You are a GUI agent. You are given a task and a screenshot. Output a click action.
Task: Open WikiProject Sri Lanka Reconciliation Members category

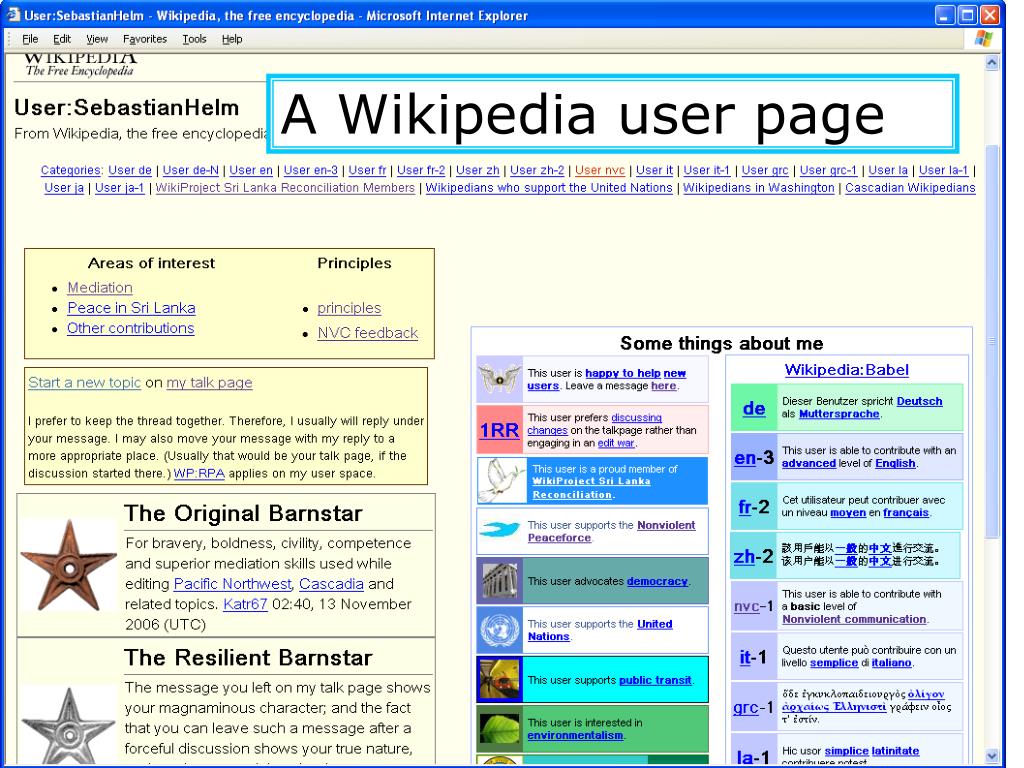coord(285,188)
